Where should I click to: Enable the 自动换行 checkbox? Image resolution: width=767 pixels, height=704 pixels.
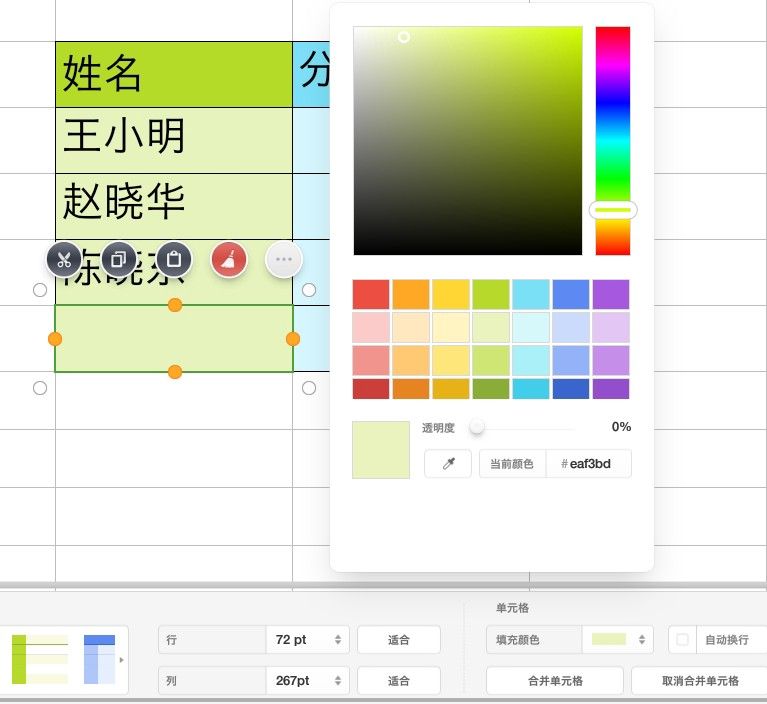click(683, 639)
